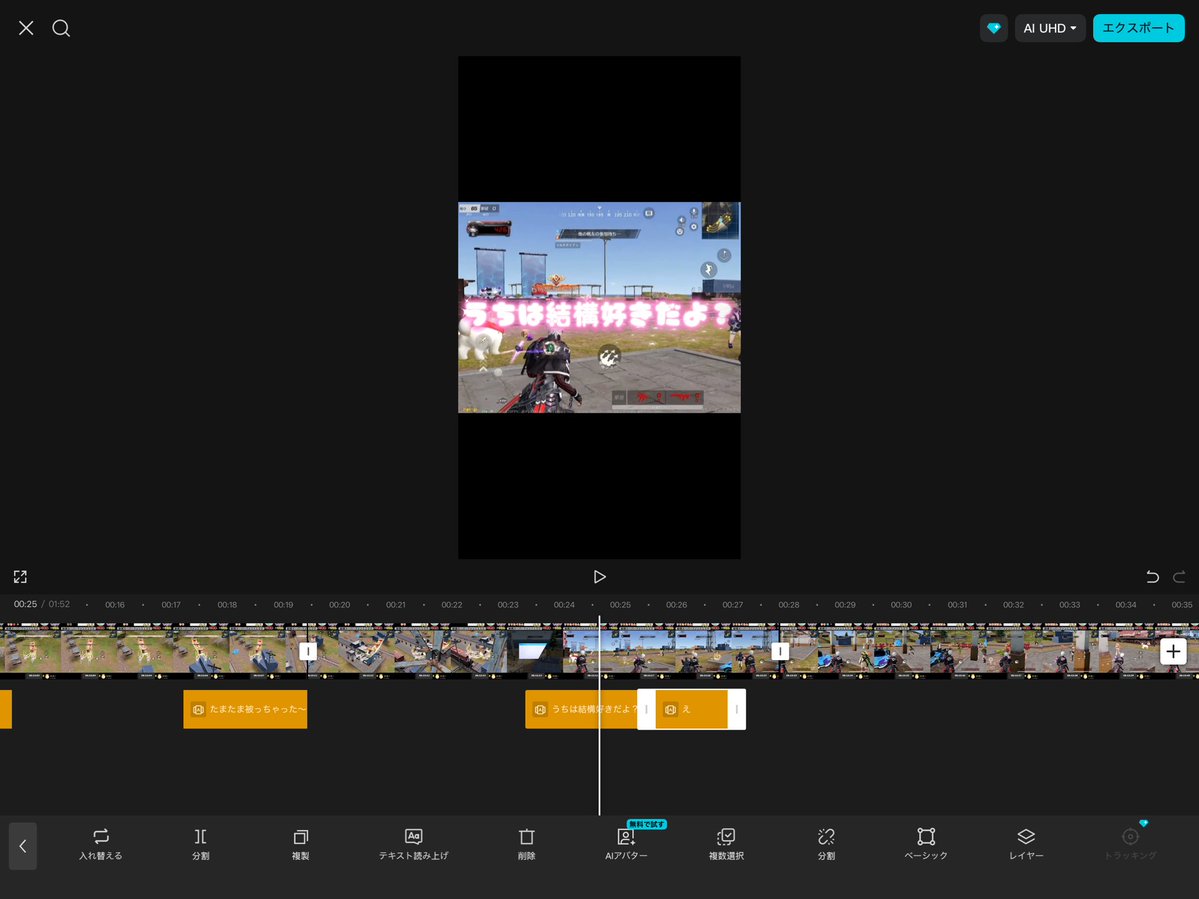This screenshot has width=1199, height=899.
Task: Tap the transition marker near 00:28
Action: [x=780, y=651]
